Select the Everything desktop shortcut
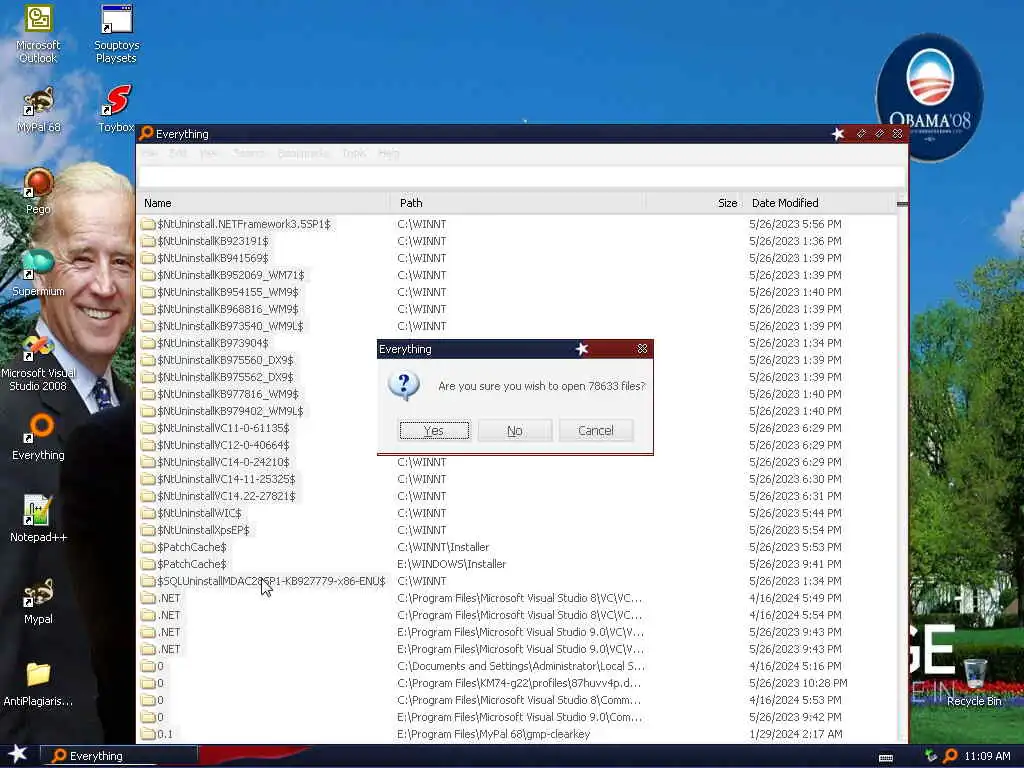The height and width of the screenshot is (768, 1024). click(38, 437)
